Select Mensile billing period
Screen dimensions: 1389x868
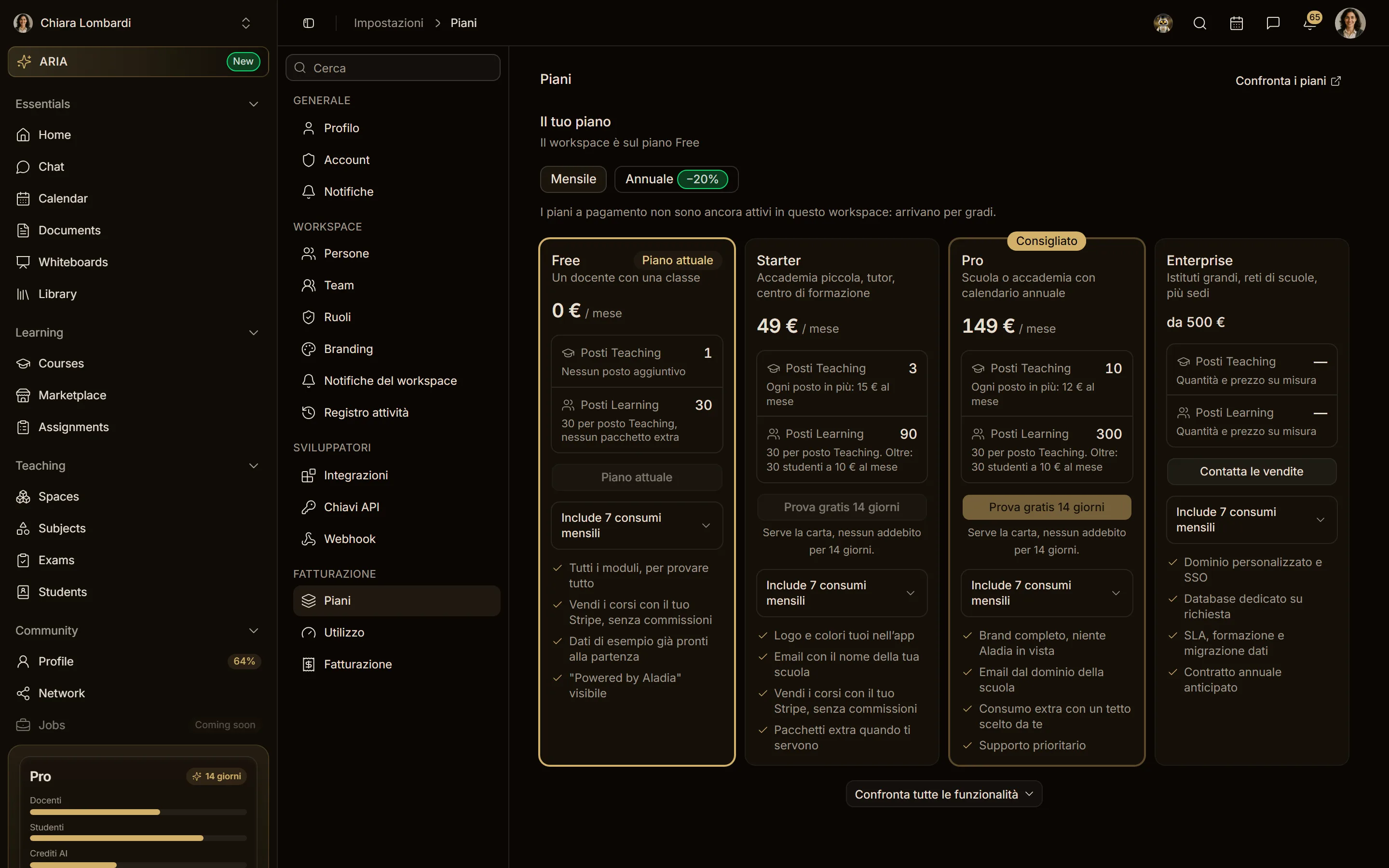[x=573, y=179]
